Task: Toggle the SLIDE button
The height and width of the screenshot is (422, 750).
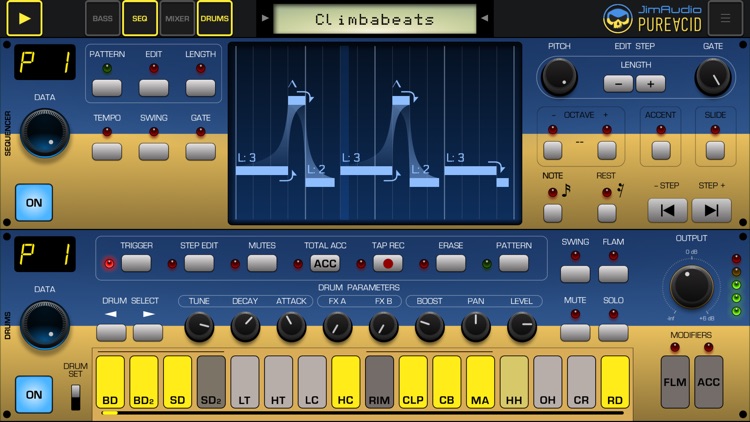Action: [715, 150]
